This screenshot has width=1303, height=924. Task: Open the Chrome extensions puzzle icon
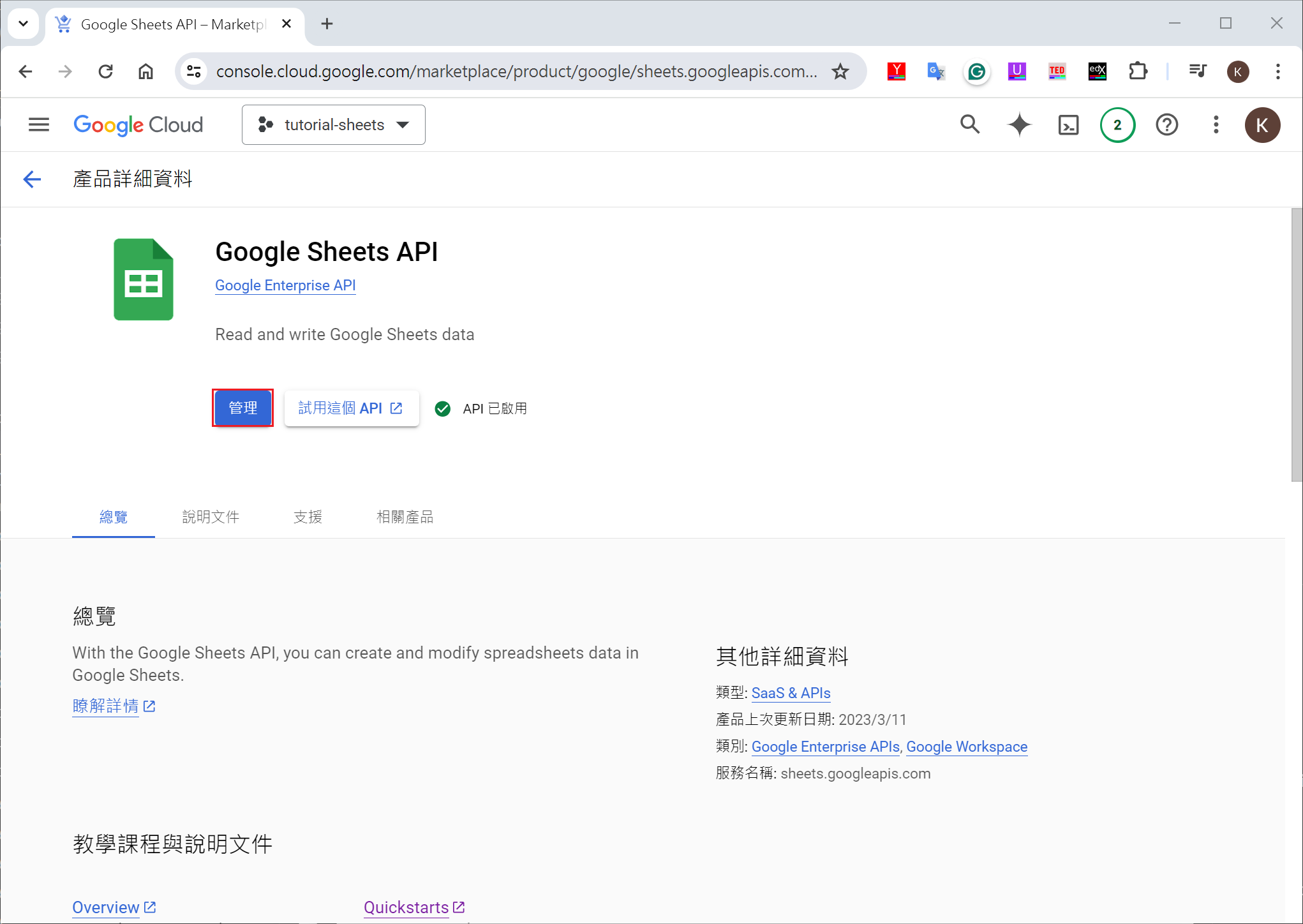click(1138, 71)
